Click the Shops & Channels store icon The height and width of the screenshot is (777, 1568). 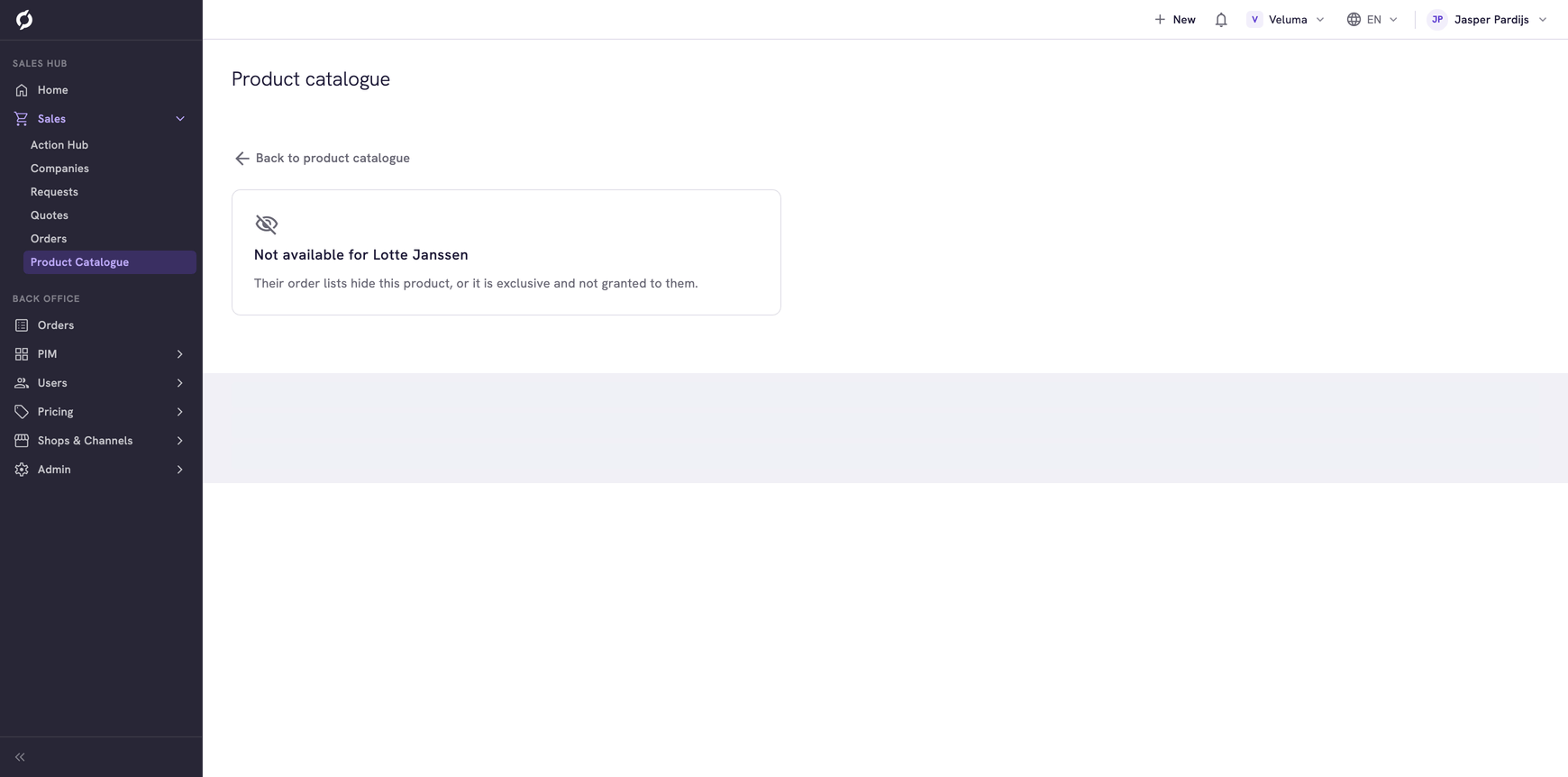(22, 441)
